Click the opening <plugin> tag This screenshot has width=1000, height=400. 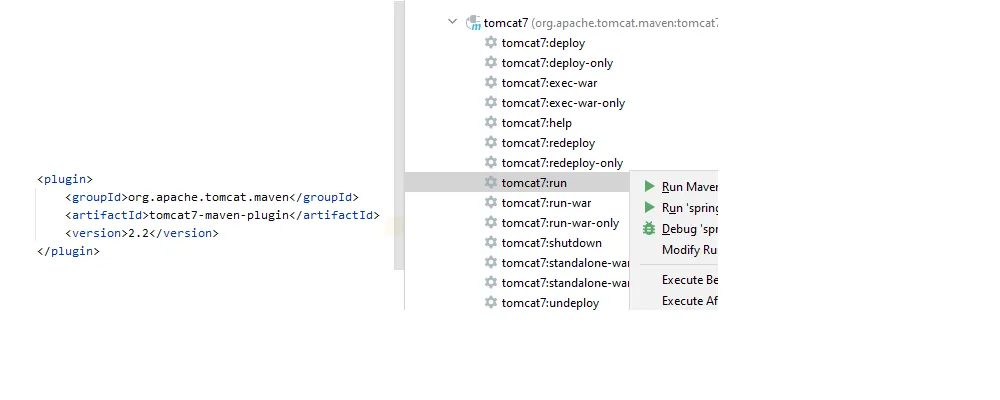point(65,179)
